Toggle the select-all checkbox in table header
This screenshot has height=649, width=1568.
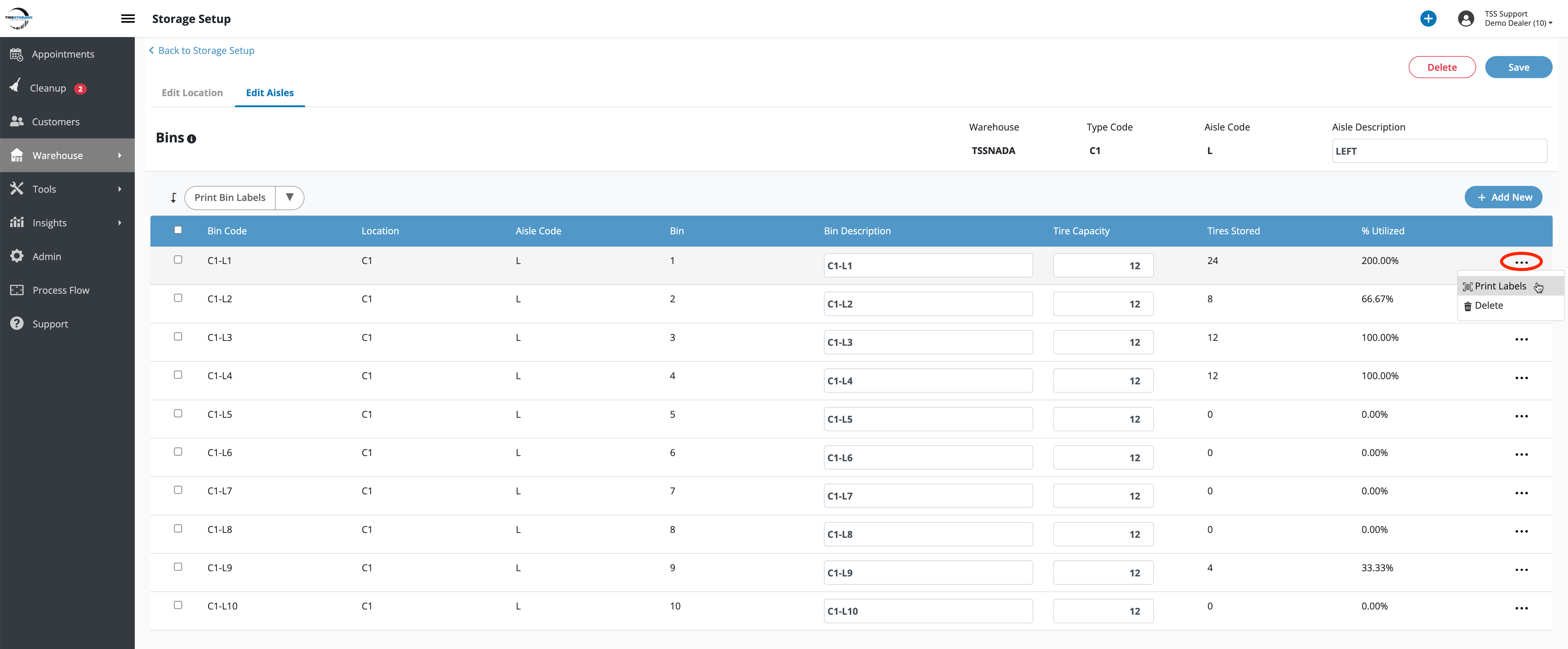tap(178, 230)
